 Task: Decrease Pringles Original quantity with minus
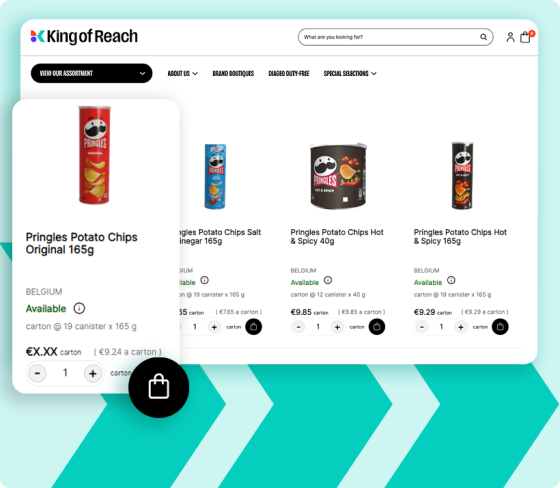37,374
